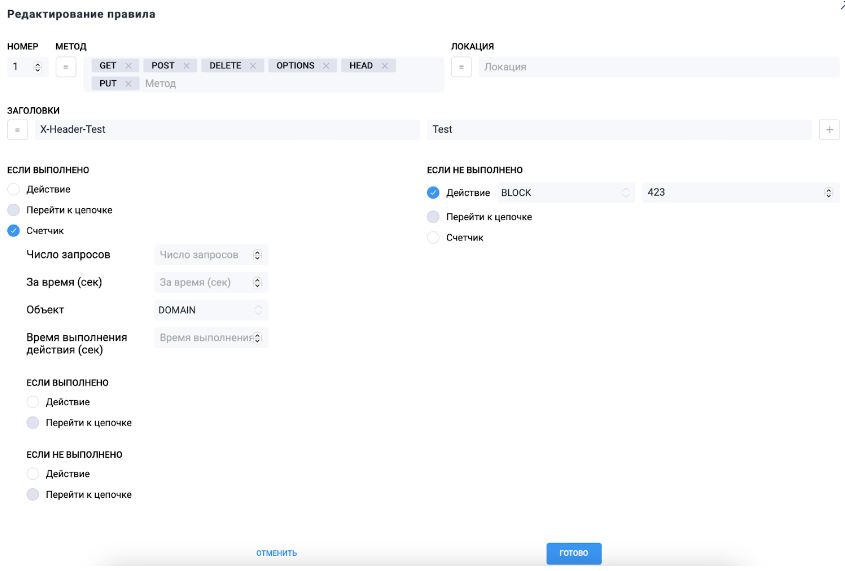
Task: Select Счетчик radio under ЕСЛИ НЕ ВЫПОЛНЕНО
Action: [433, 238]
